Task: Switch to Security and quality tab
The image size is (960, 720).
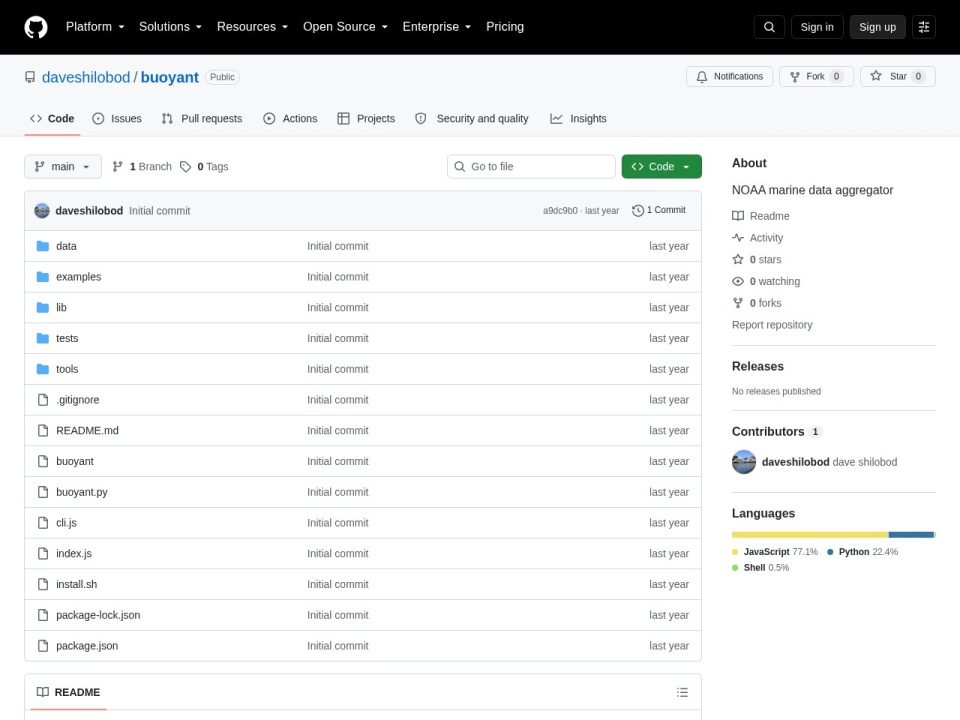Action: (x=471, y=119)
